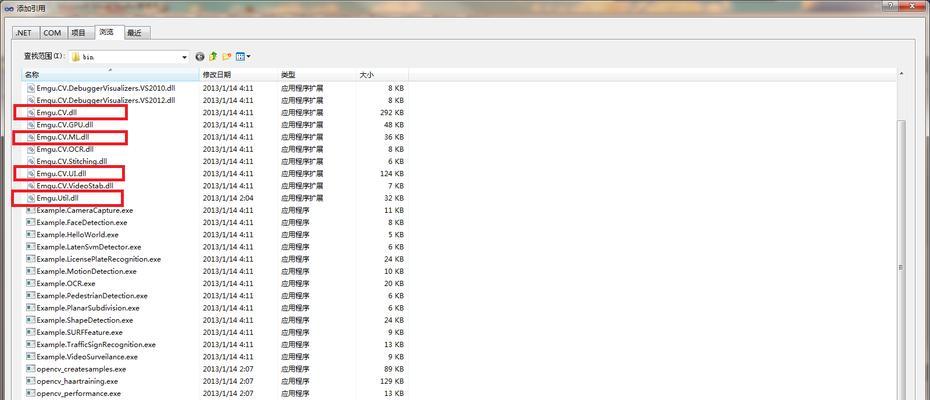
Task: Click the 292 KB size of Emgu.CV.dll
Action: click(x=392, y=112)
